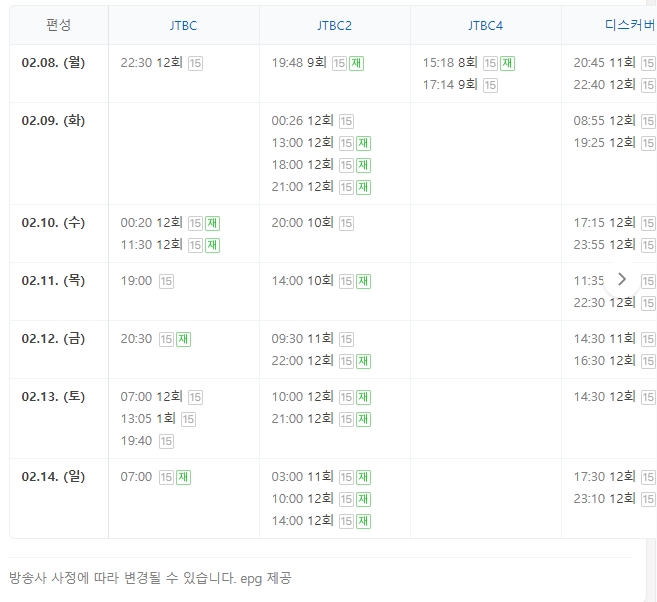Click the 00:20 12회 JTBC entry

[x=151, y=222]
